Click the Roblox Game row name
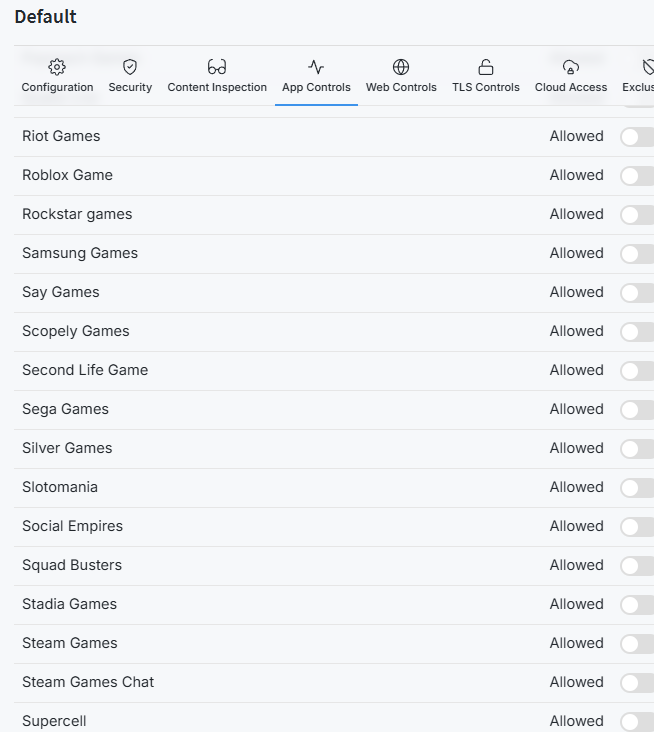 pos(68,175)
